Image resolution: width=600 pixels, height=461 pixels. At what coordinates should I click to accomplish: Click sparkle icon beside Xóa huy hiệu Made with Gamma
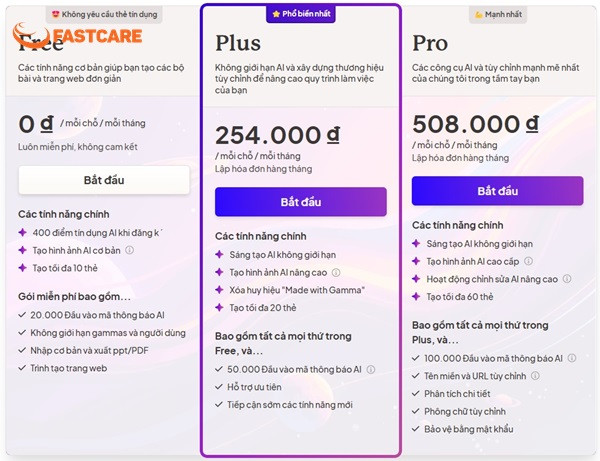[x=219, y=290]
